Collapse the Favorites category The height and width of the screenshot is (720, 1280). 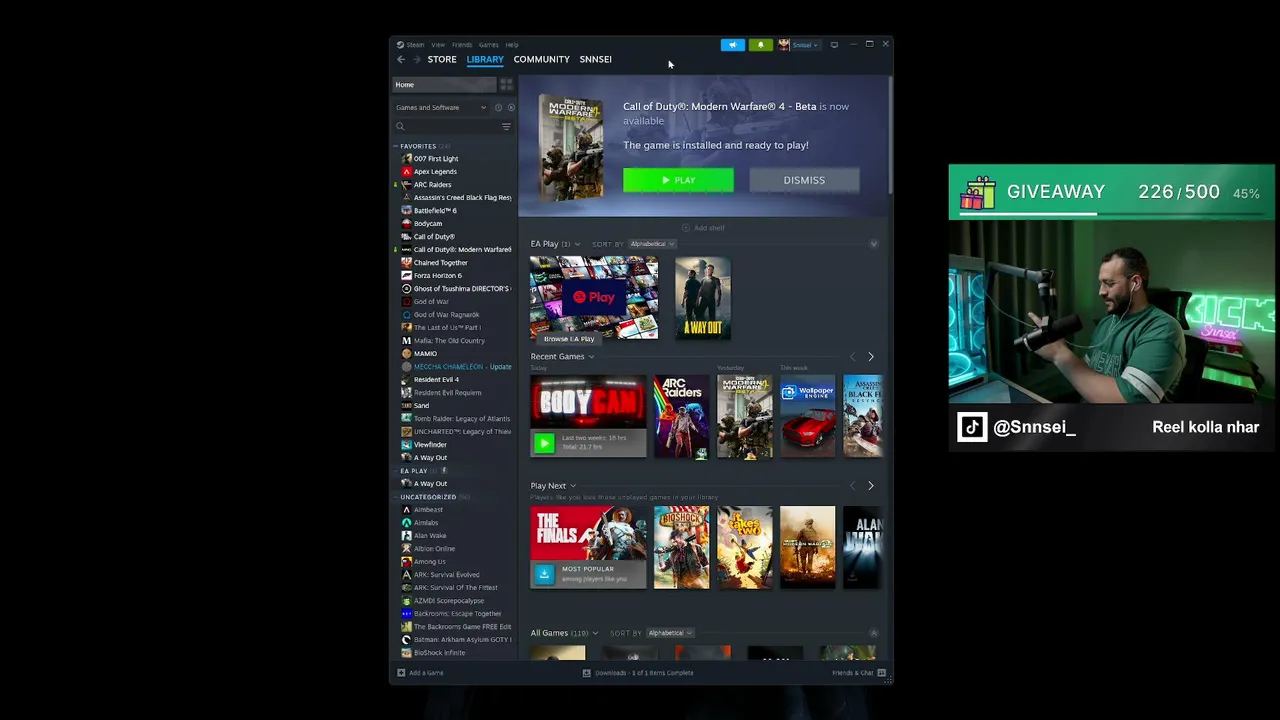(395, 147)
